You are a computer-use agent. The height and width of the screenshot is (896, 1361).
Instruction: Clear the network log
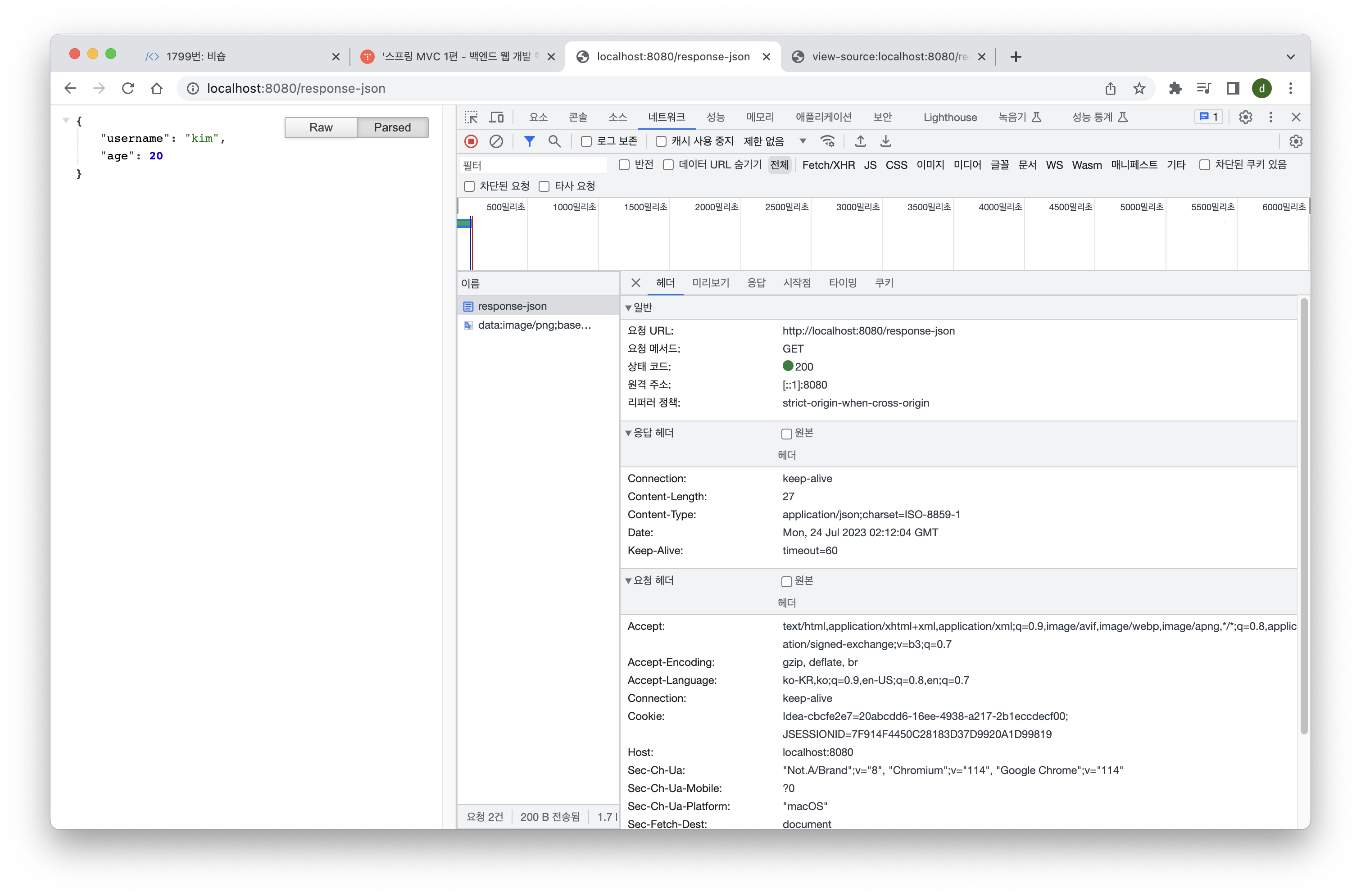click(496, 141)
